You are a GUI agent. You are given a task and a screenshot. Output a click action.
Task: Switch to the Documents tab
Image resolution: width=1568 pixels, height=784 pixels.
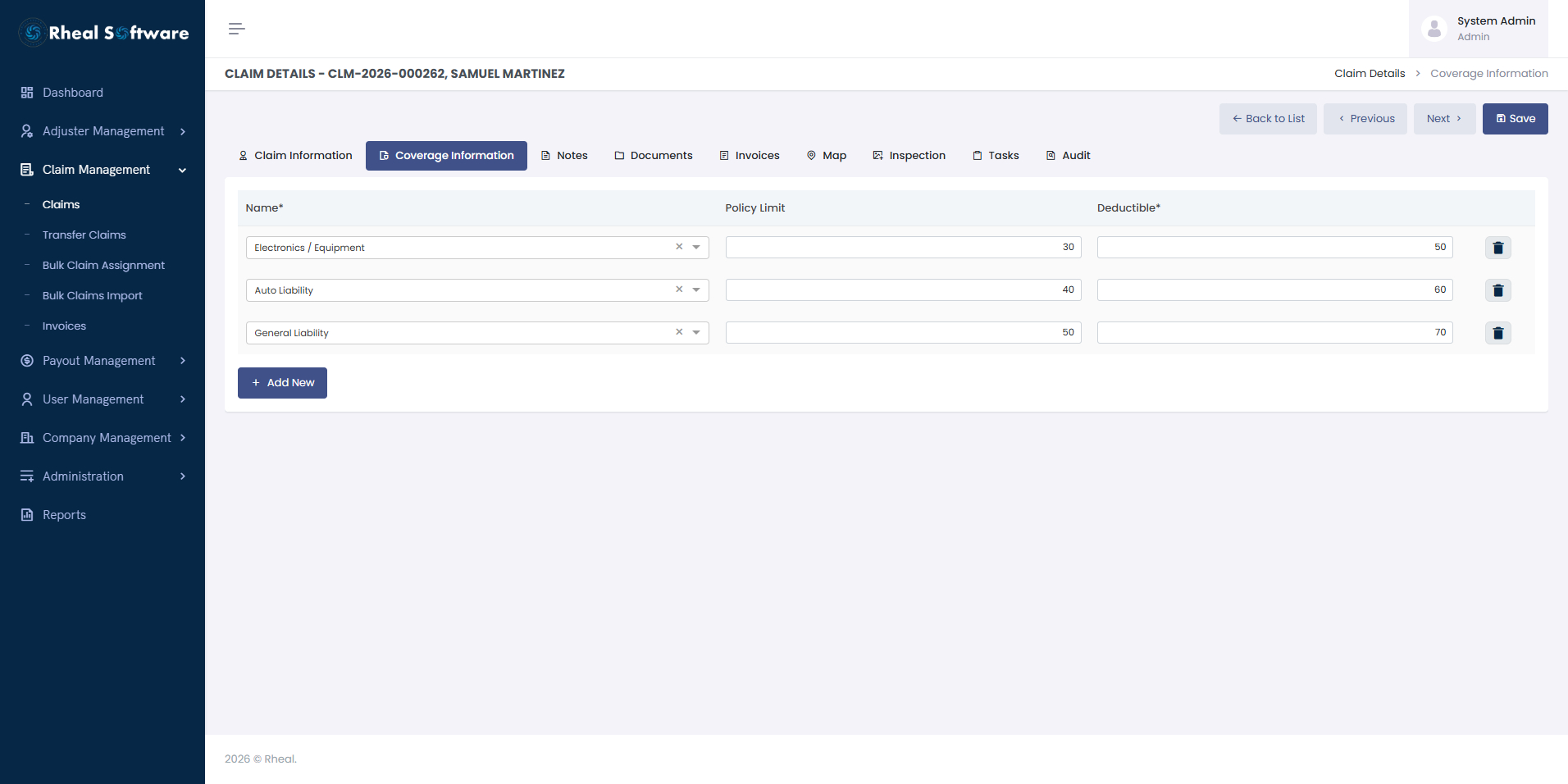tap(654, 156)
